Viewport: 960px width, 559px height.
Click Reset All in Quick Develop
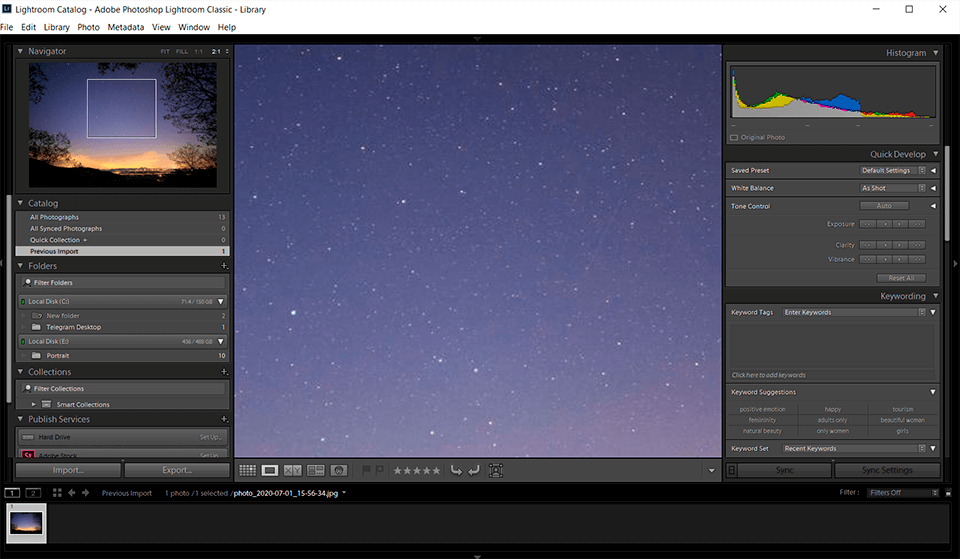pos(901,278)
